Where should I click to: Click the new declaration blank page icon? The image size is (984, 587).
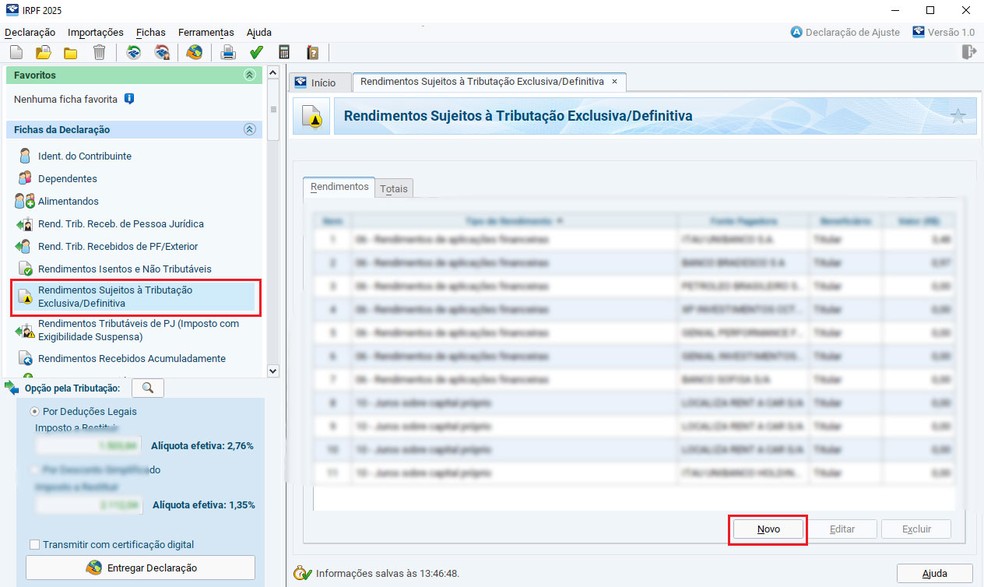click(x=16, y=53)
